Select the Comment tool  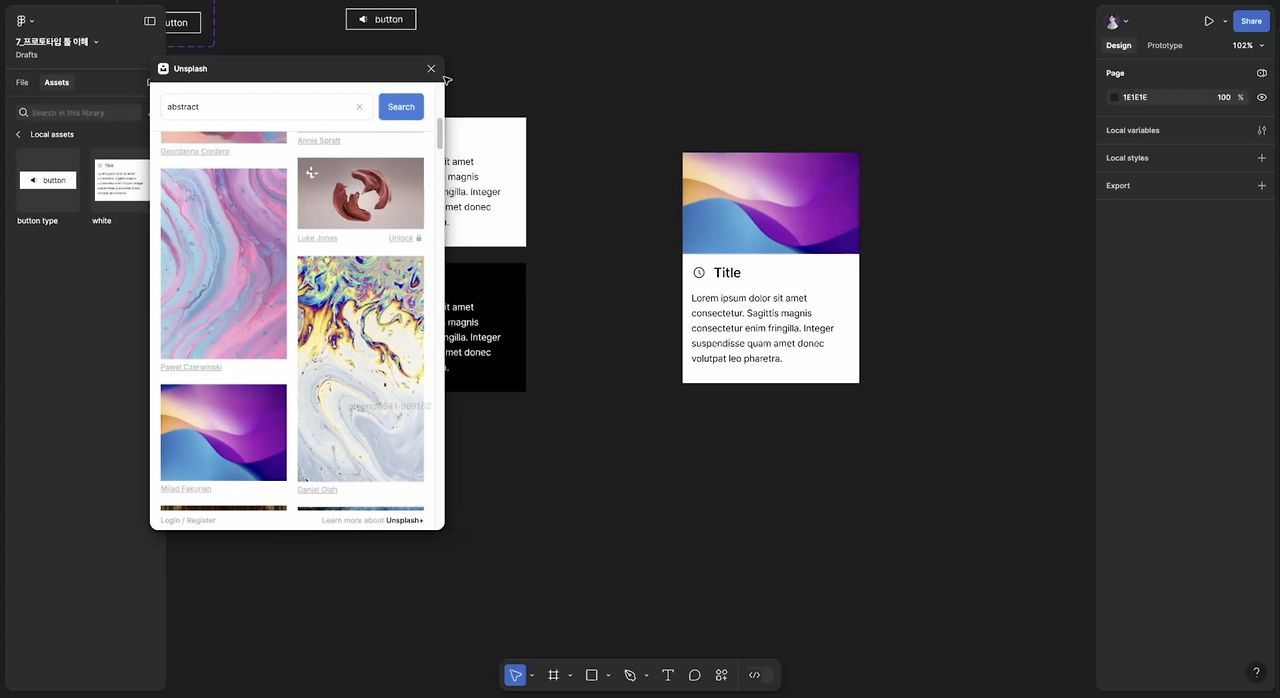click(x=695, y=675)
